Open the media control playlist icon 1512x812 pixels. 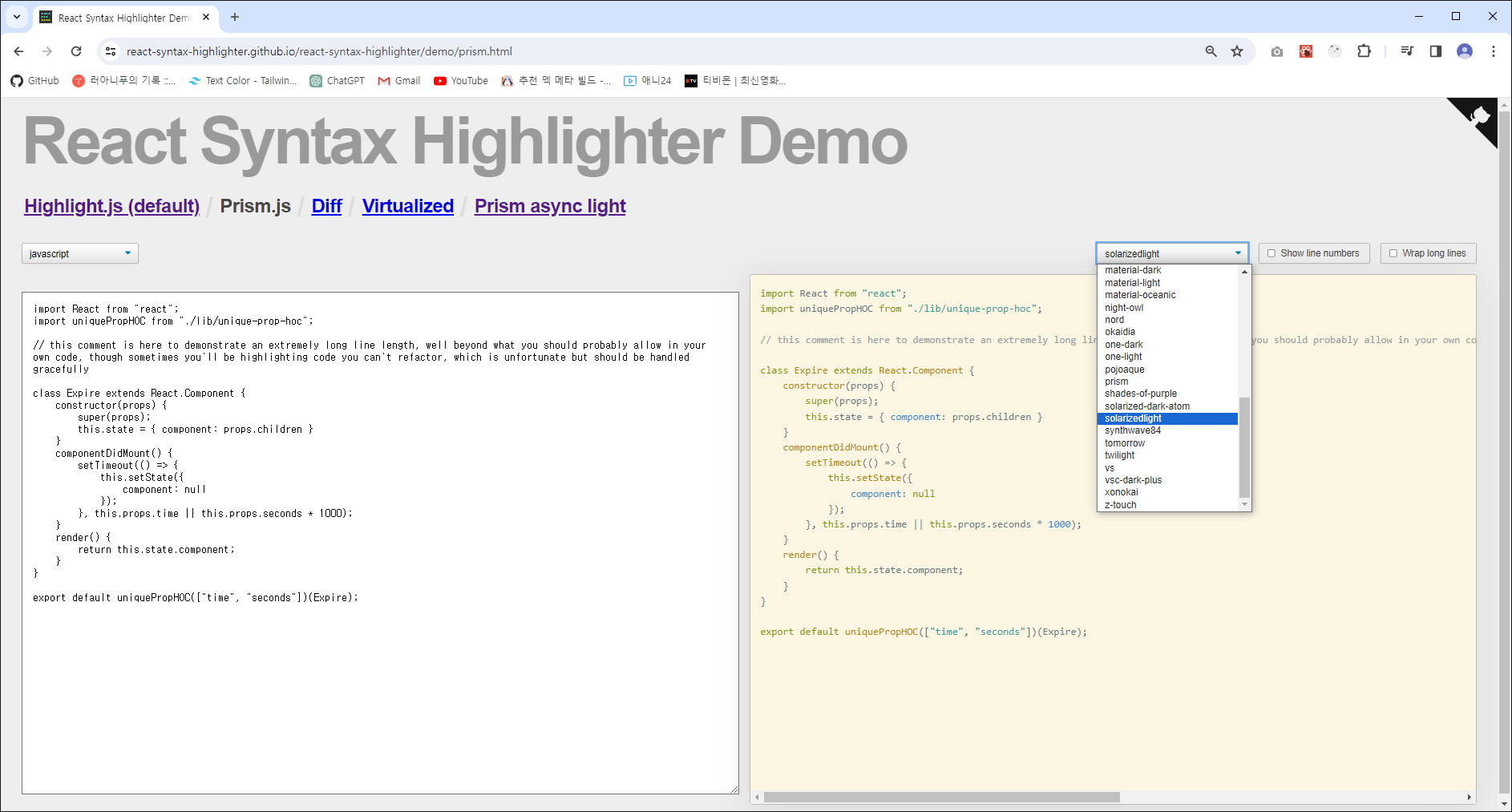(1407, 51)
